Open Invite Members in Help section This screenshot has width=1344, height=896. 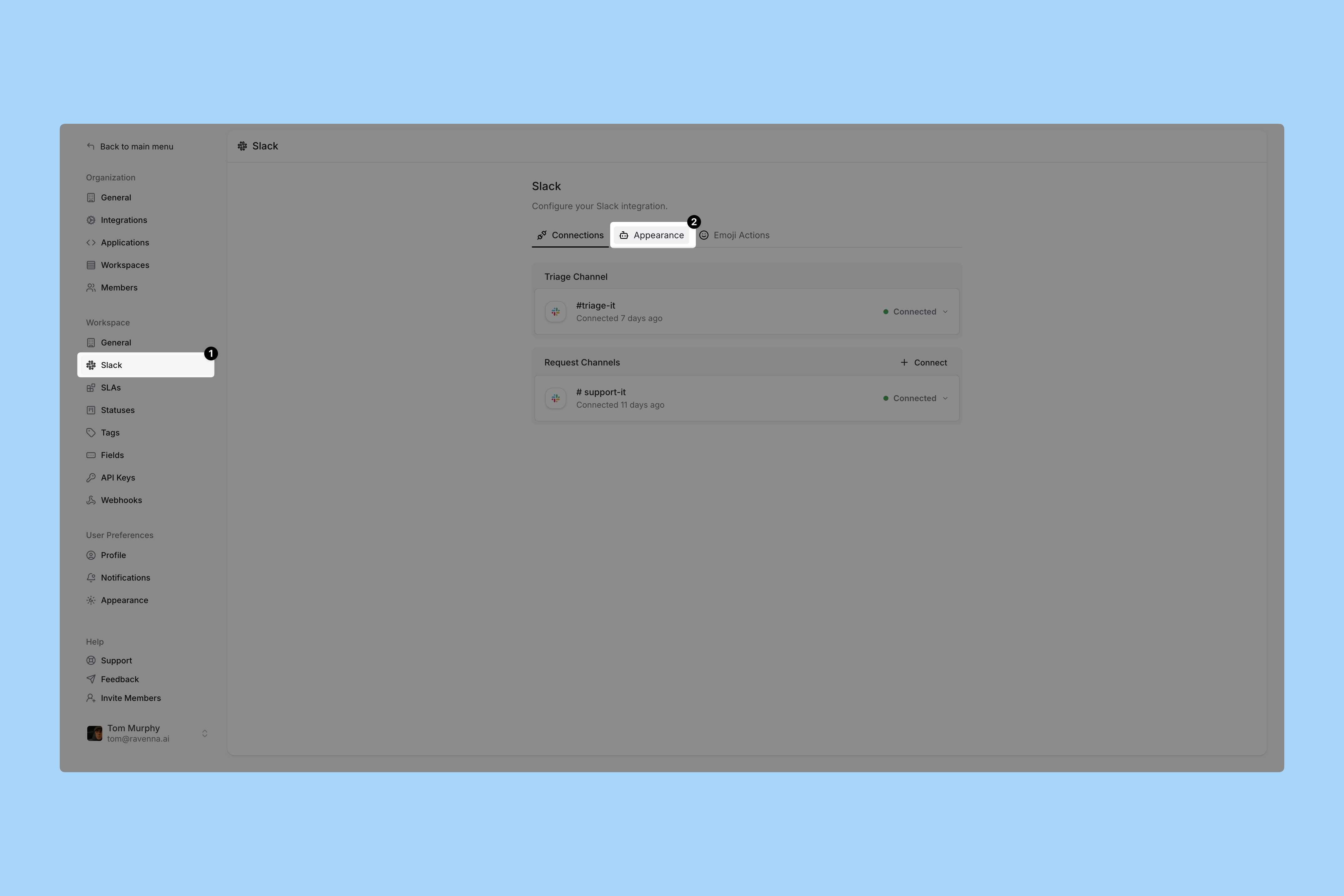(130, 698)
